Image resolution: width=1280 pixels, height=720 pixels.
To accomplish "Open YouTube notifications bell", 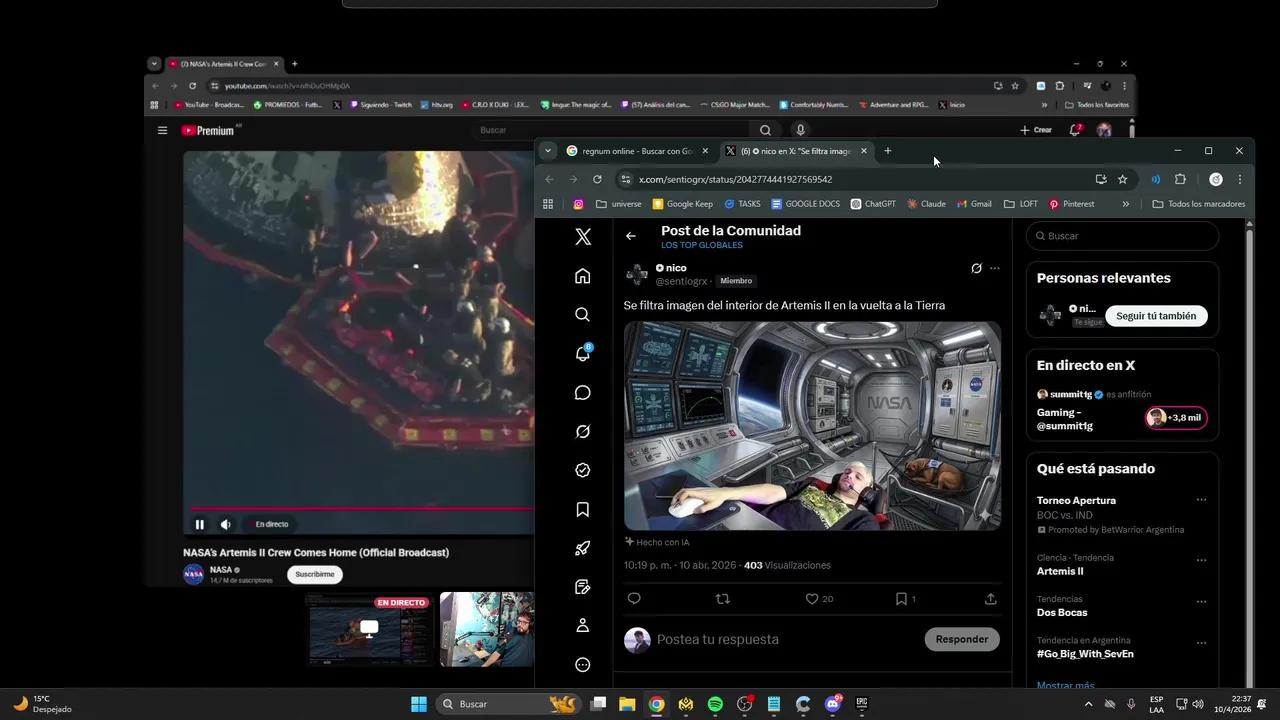I will point(1075,130).
